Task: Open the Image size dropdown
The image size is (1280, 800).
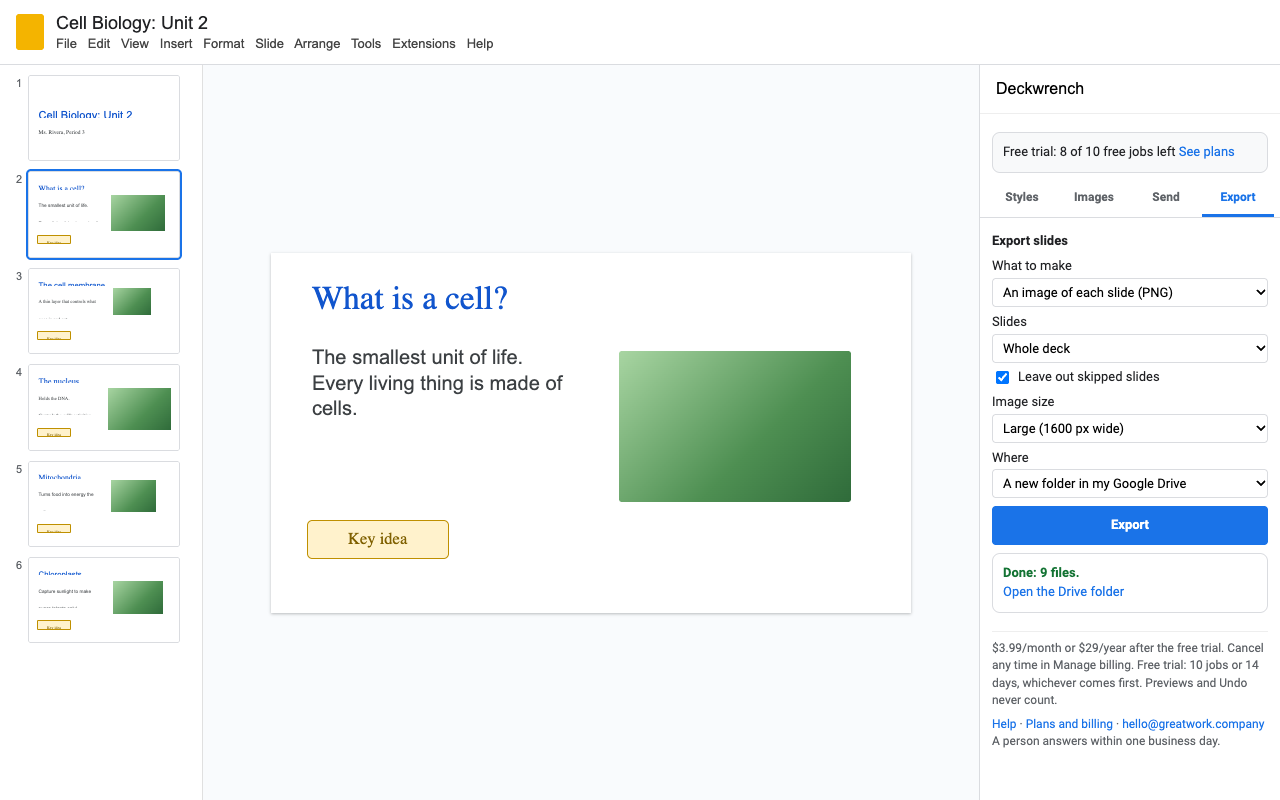Action: click(1130, 428)
